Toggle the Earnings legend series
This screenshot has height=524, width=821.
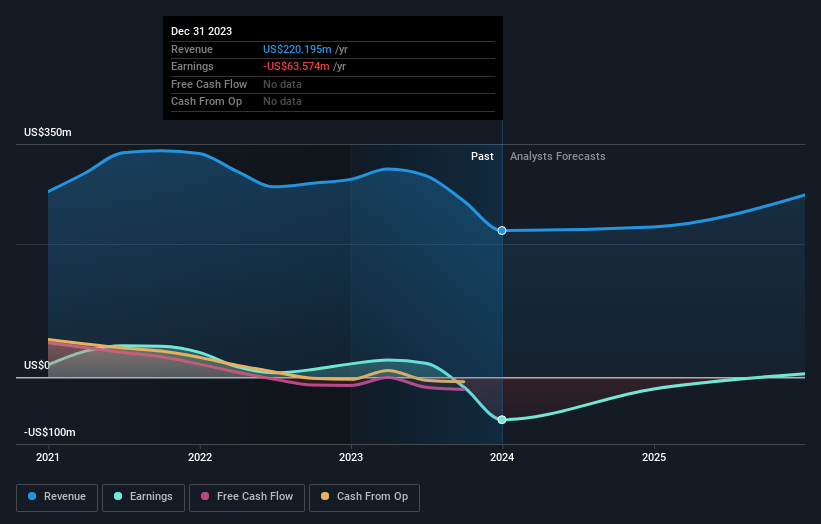coord(143,497)
